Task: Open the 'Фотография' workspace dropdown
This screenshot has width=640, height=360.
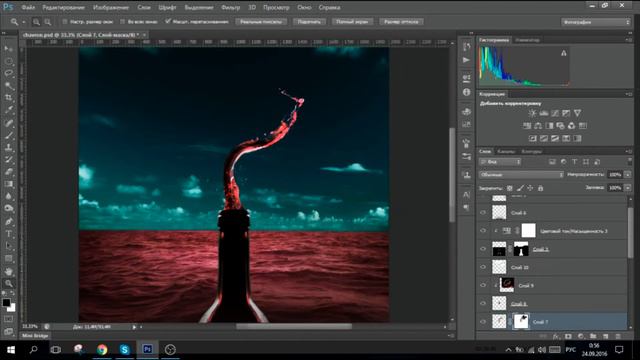Action: (596, 22)
